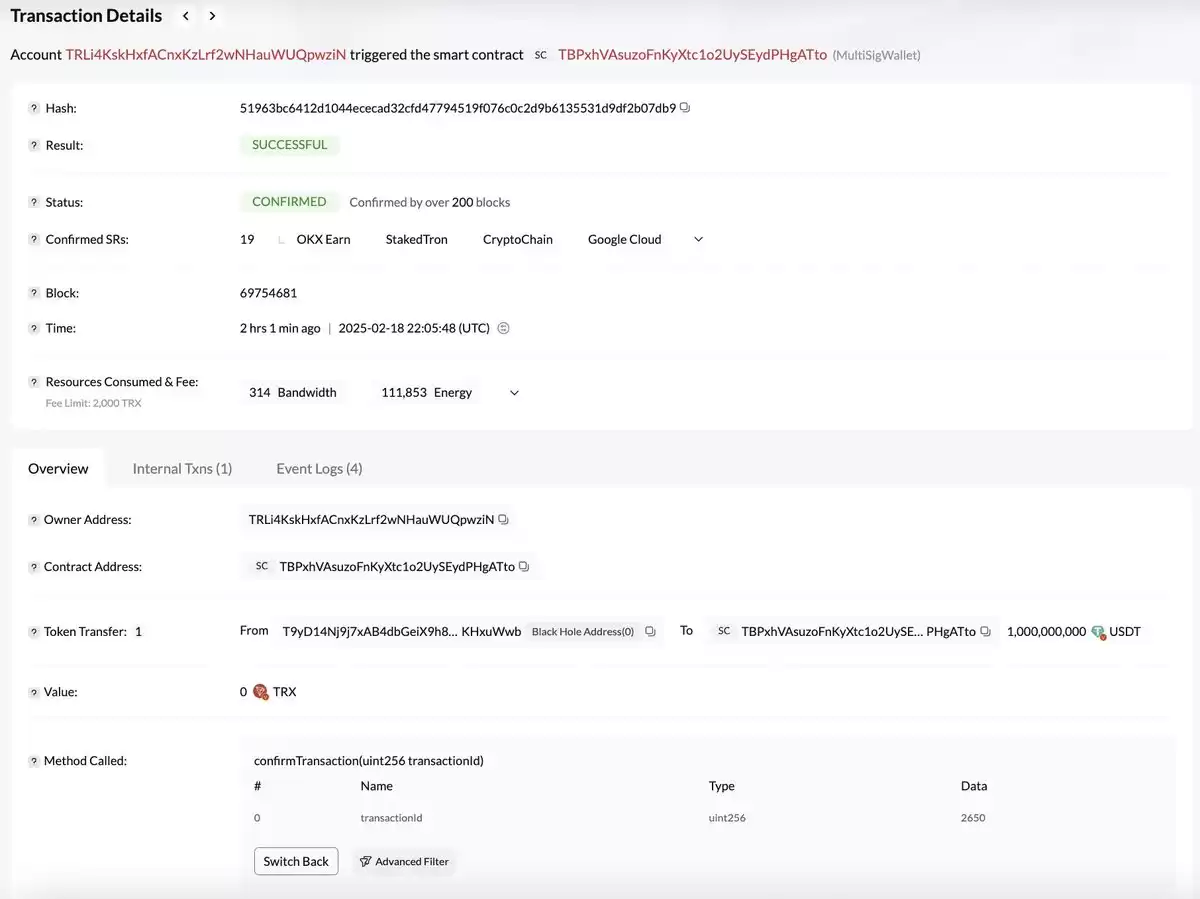Open MultiSigWallet contract link in header

click(x=693, y=55)
